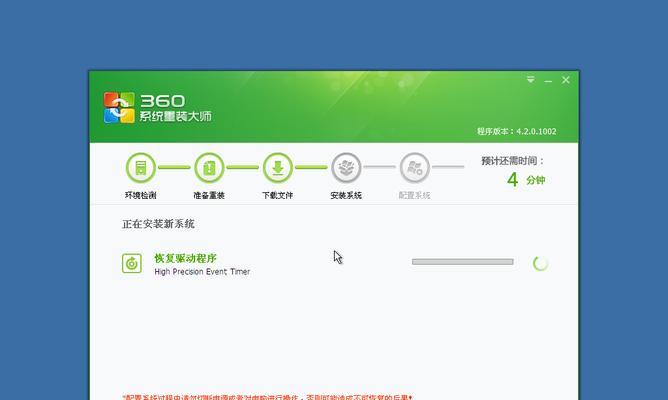Select the 准备重装 step icon

point(209,167)
